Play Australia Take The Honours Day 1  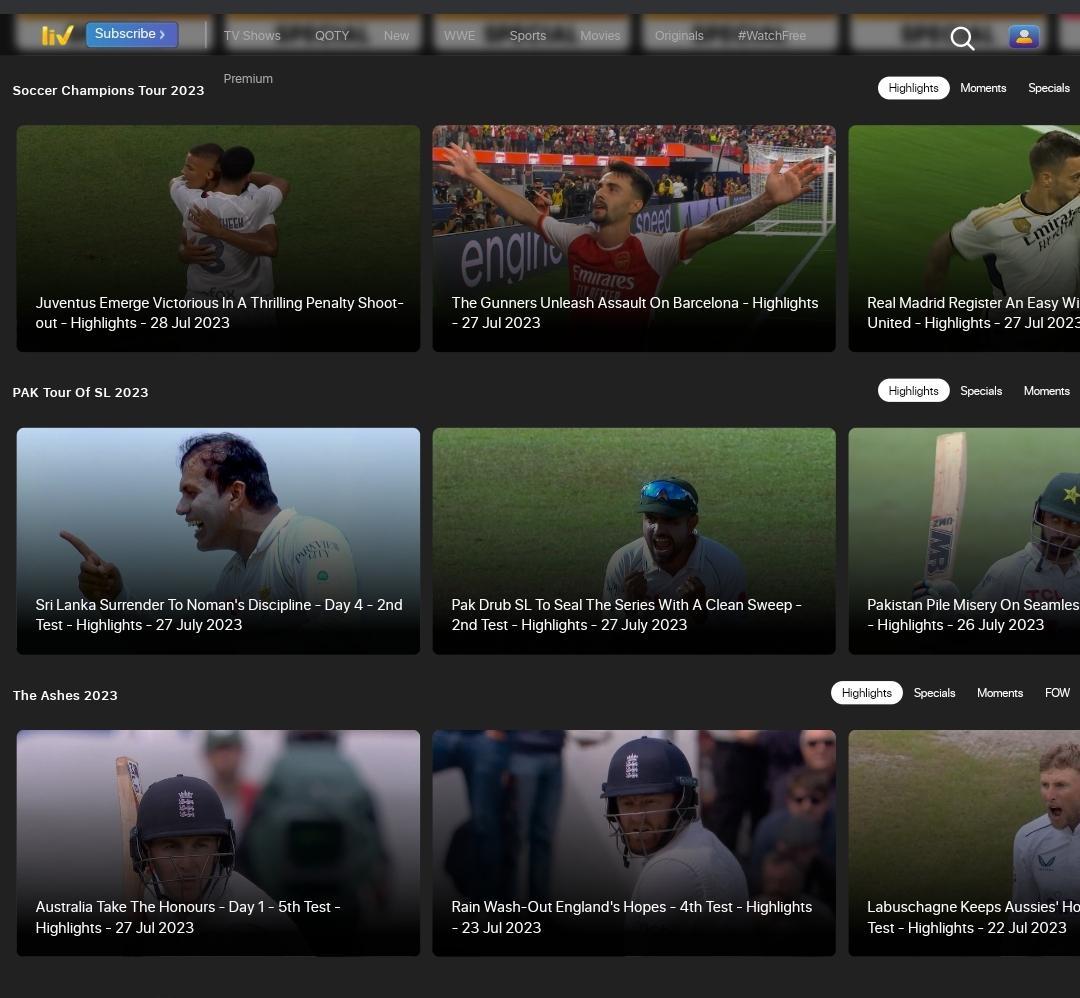pyautogui.click(x=218, y=843)
